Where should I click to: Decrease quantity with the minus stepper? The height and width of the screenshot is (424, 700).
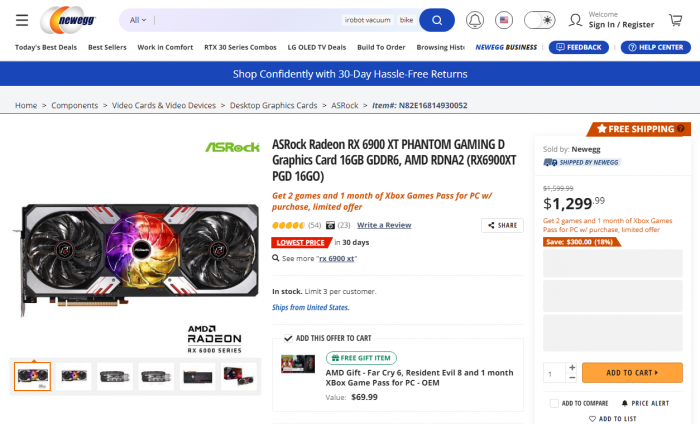(x=572, y=378)
